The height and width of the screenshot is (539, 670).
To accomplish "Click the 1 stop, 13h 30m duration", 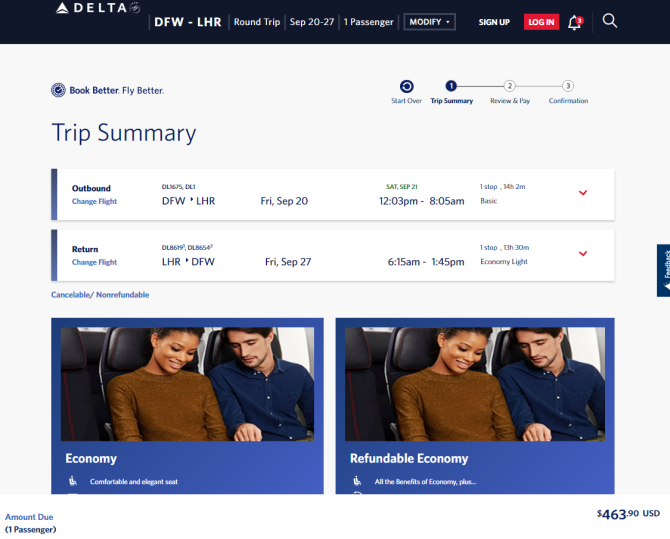I will [504, 247].
